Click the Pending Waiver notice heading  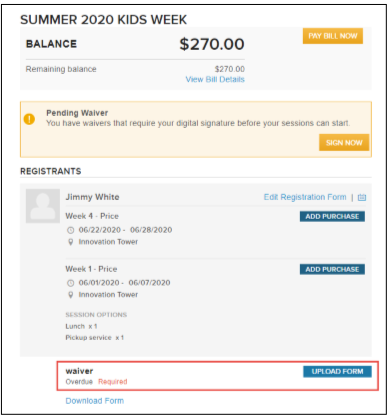pos(77,113)
